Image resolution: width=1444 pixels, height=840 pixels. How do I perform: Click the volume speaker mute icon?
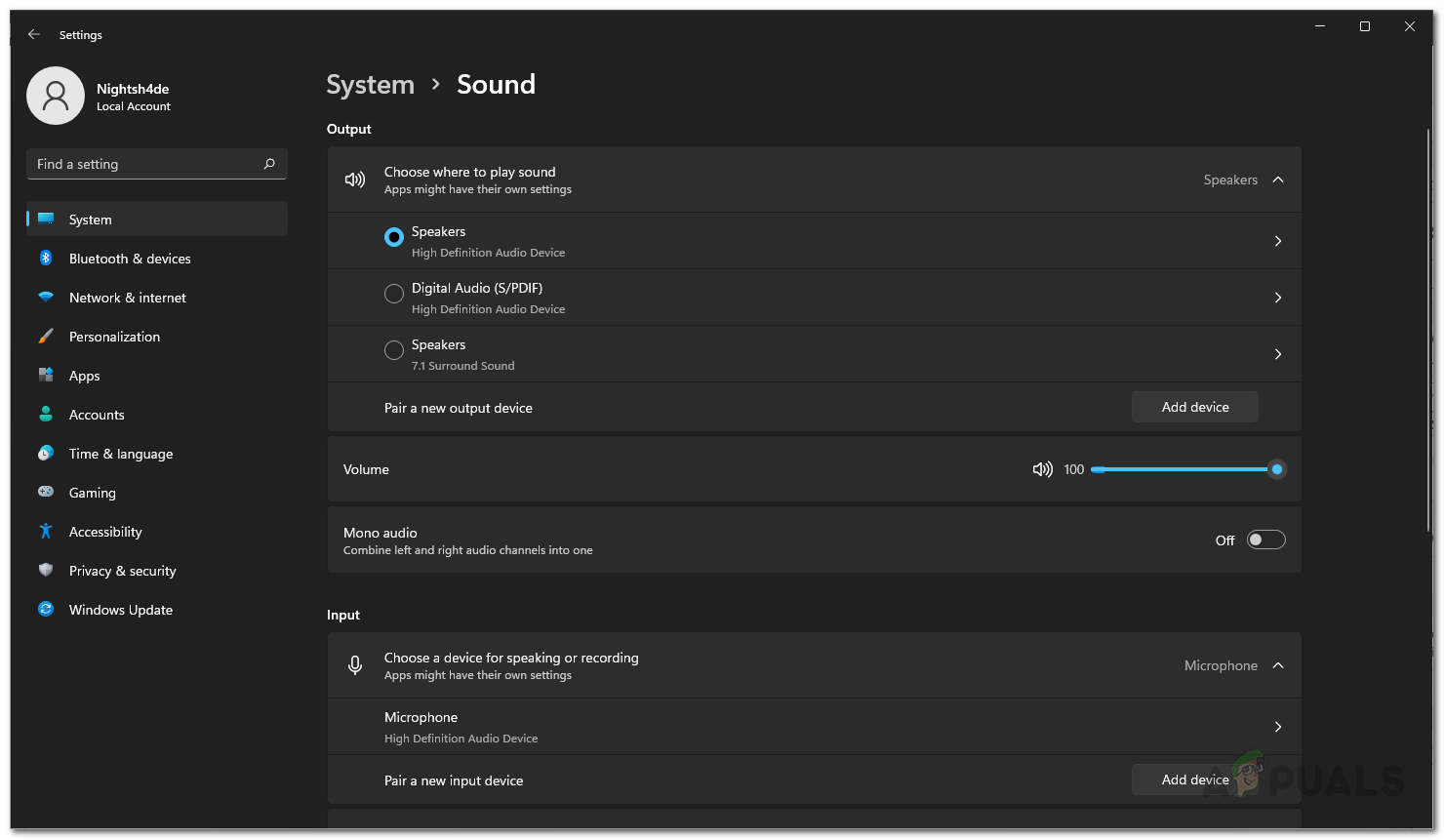(1042, 469)
